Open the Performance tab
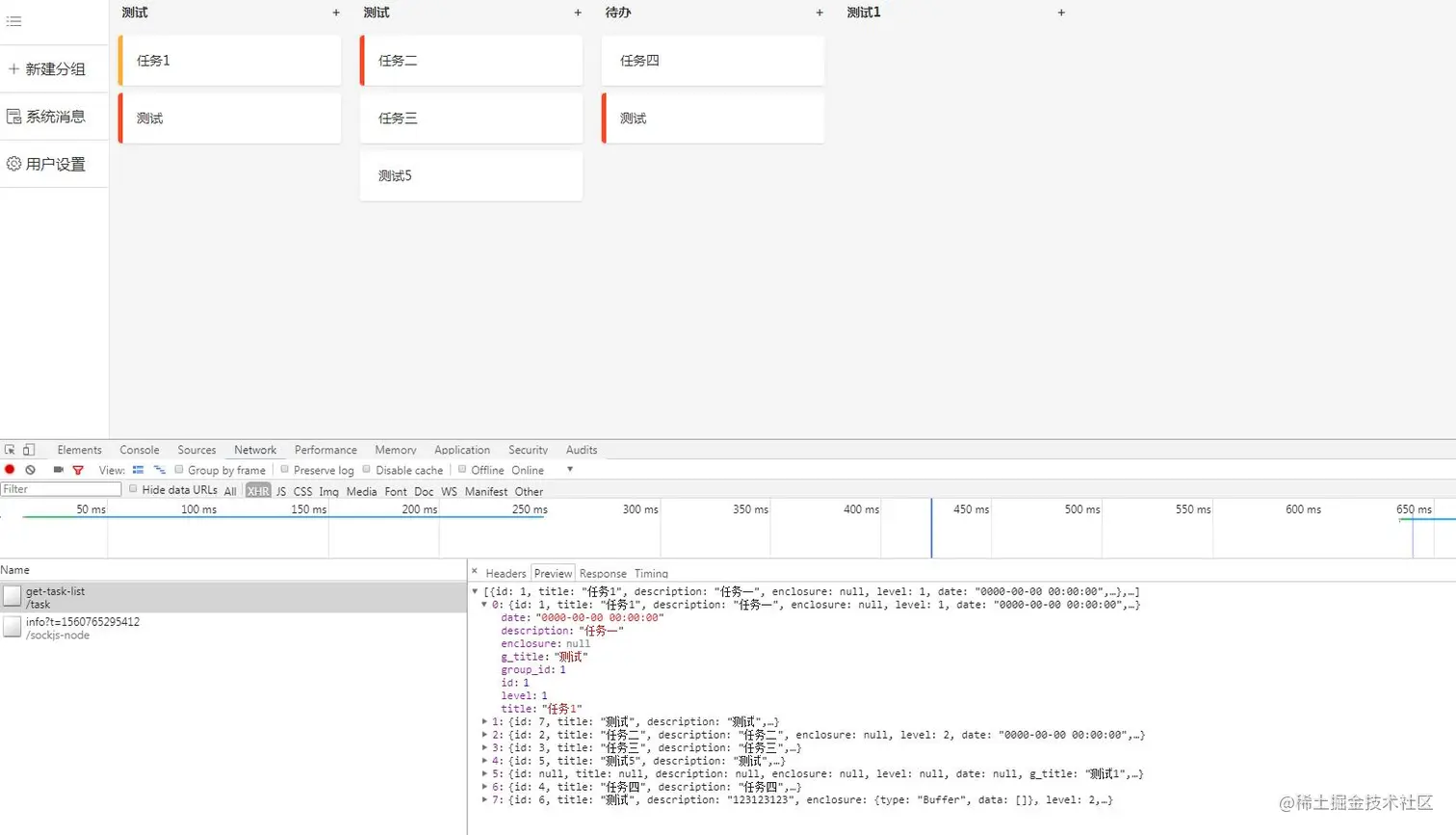The height and width of the screenshot is (835, 1456). tap(325, 450)
